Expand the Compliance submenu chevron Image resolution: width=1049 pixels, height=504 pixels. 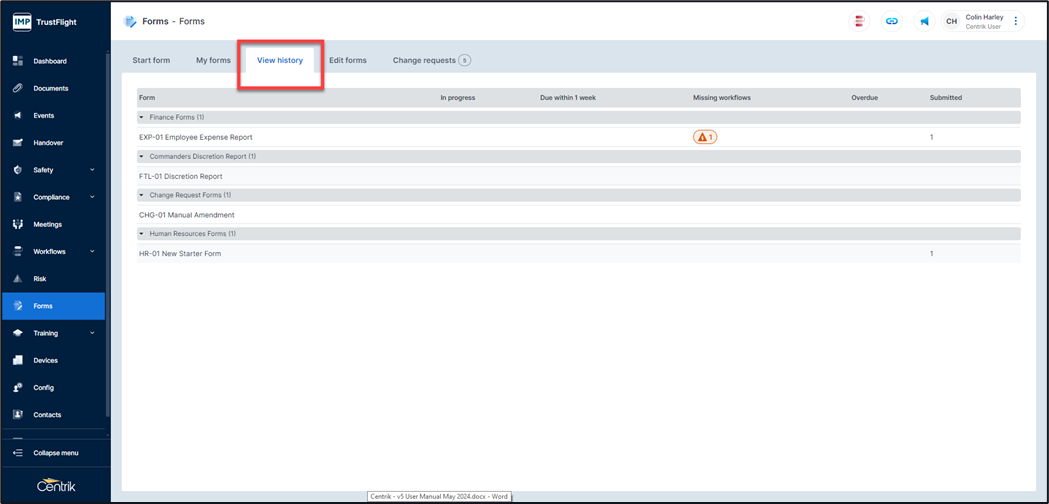coord(92,197)
